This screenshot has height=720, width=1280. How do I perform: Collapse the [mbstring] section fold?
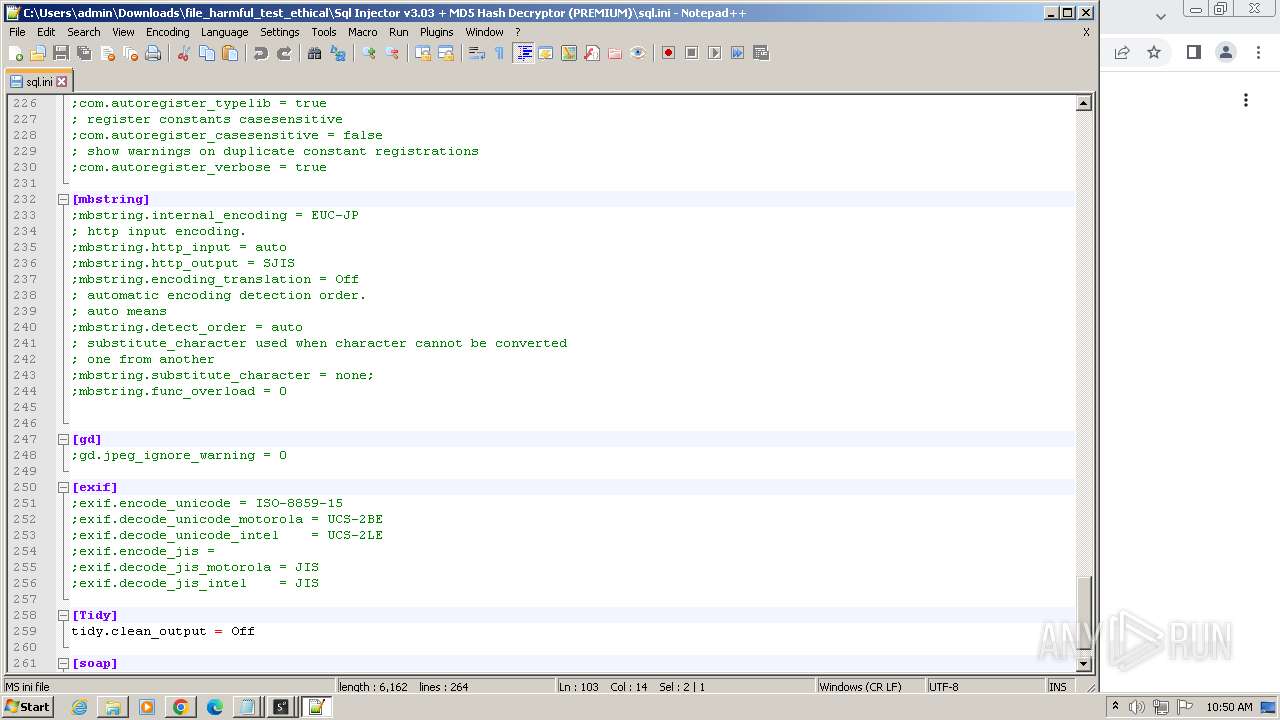click(63, 199)
